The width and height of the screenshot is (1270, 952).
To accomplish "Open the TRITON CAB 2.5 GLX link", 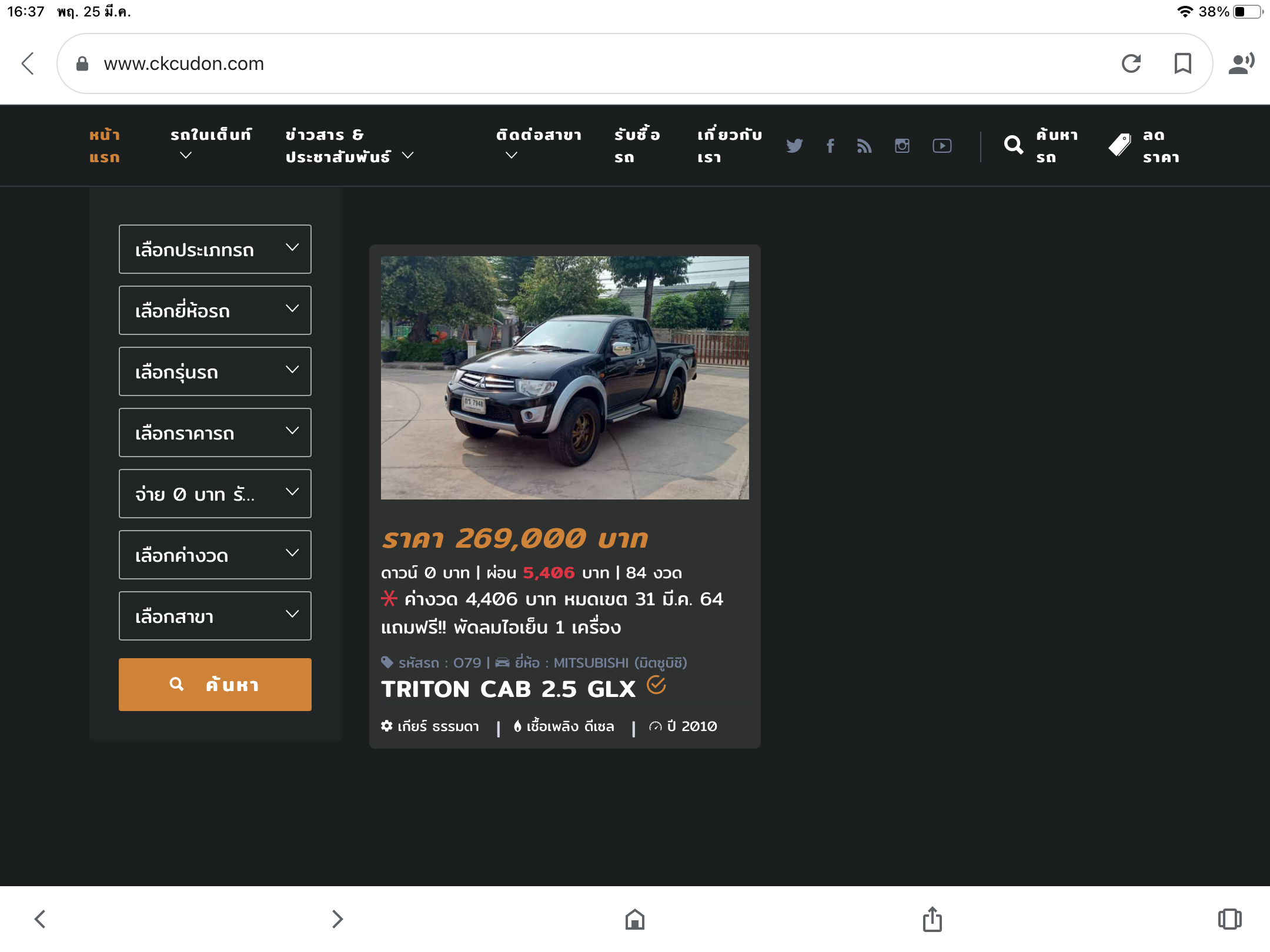I will tap(508, 689).
